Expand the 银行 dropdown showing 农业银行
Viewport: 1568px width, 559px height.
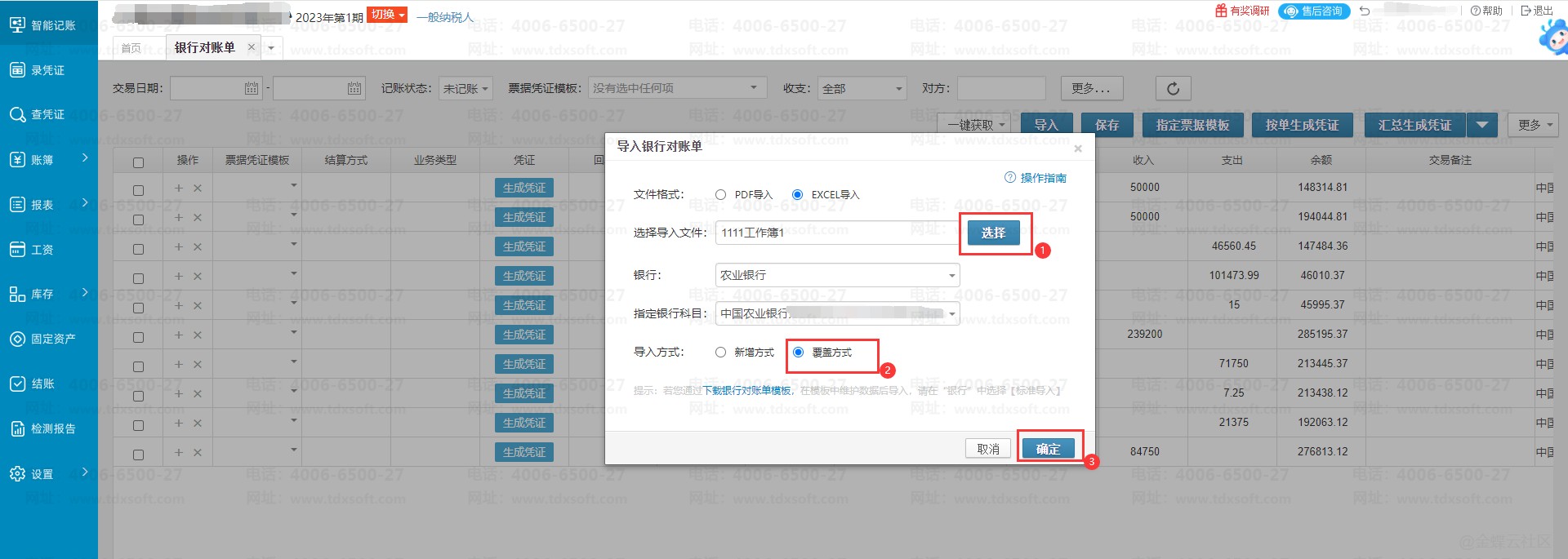(837, 275)
